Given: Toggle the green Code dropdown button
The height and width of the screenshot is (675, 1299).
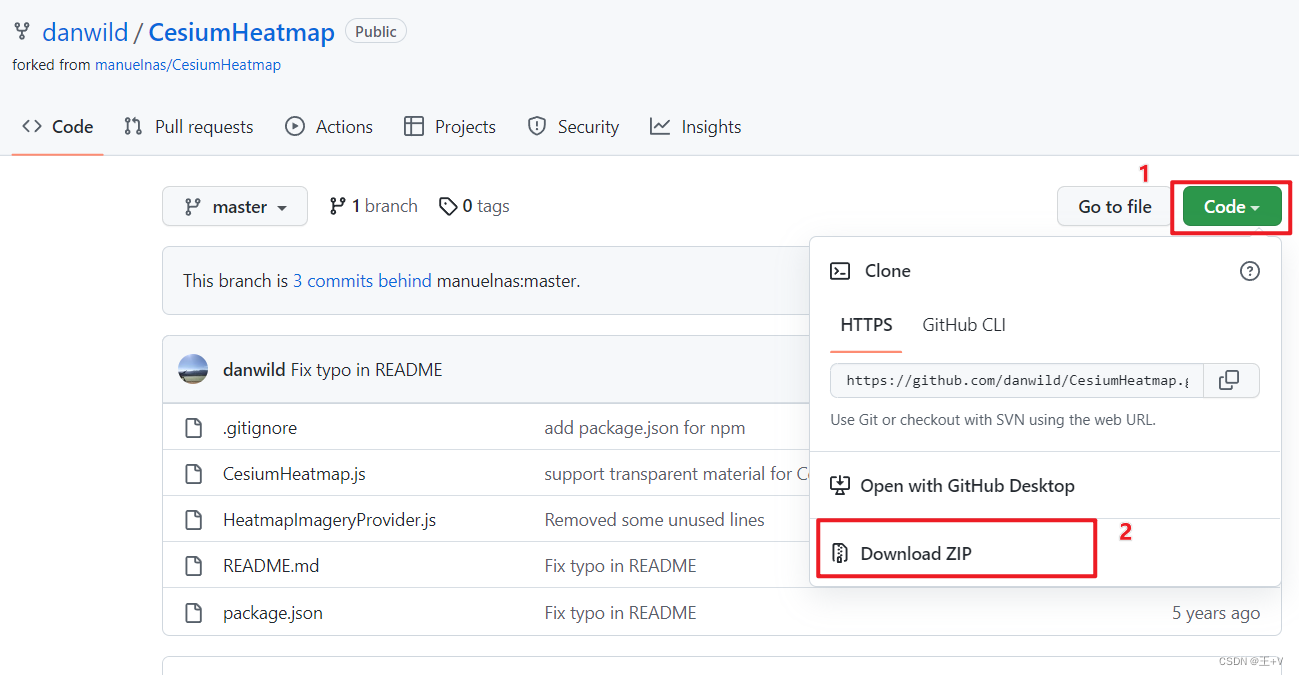Looking at the screenshot, I should click(1231, 207).
